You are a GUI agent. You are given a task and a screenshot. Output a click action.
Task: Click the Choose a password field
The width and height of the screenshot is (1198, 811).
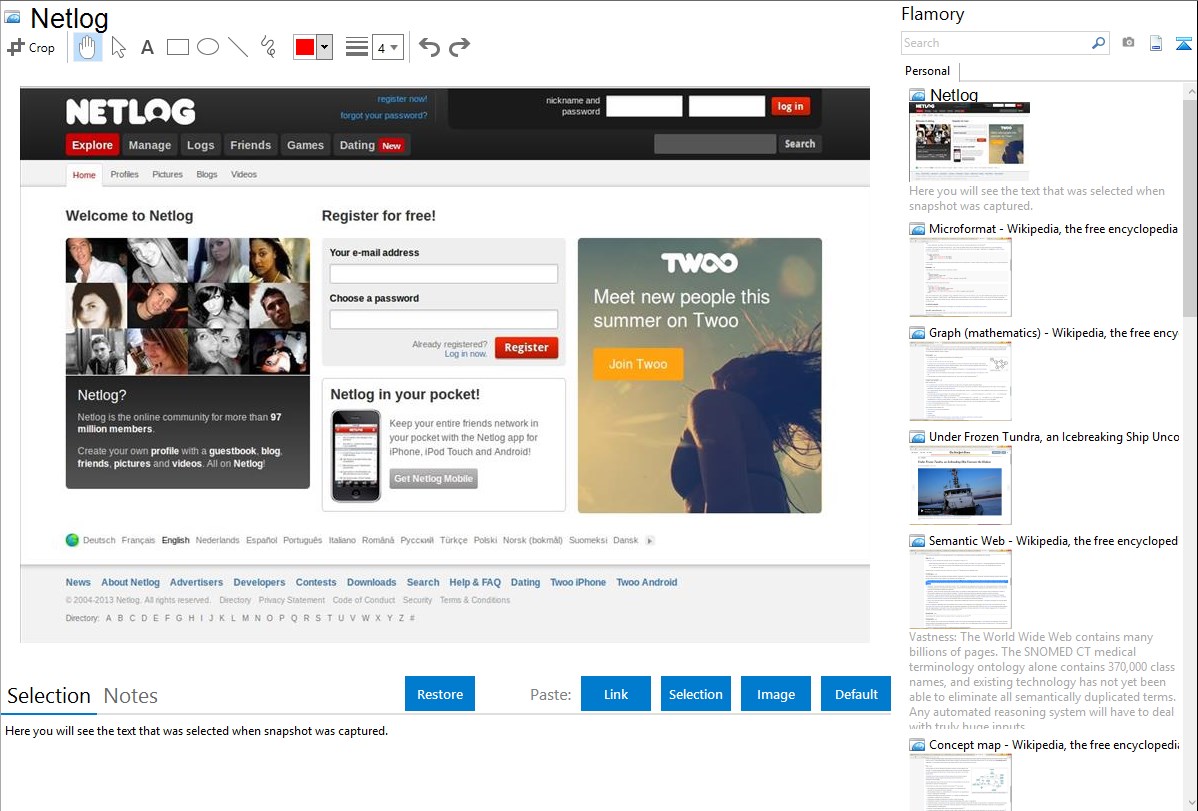coord(443,320)
